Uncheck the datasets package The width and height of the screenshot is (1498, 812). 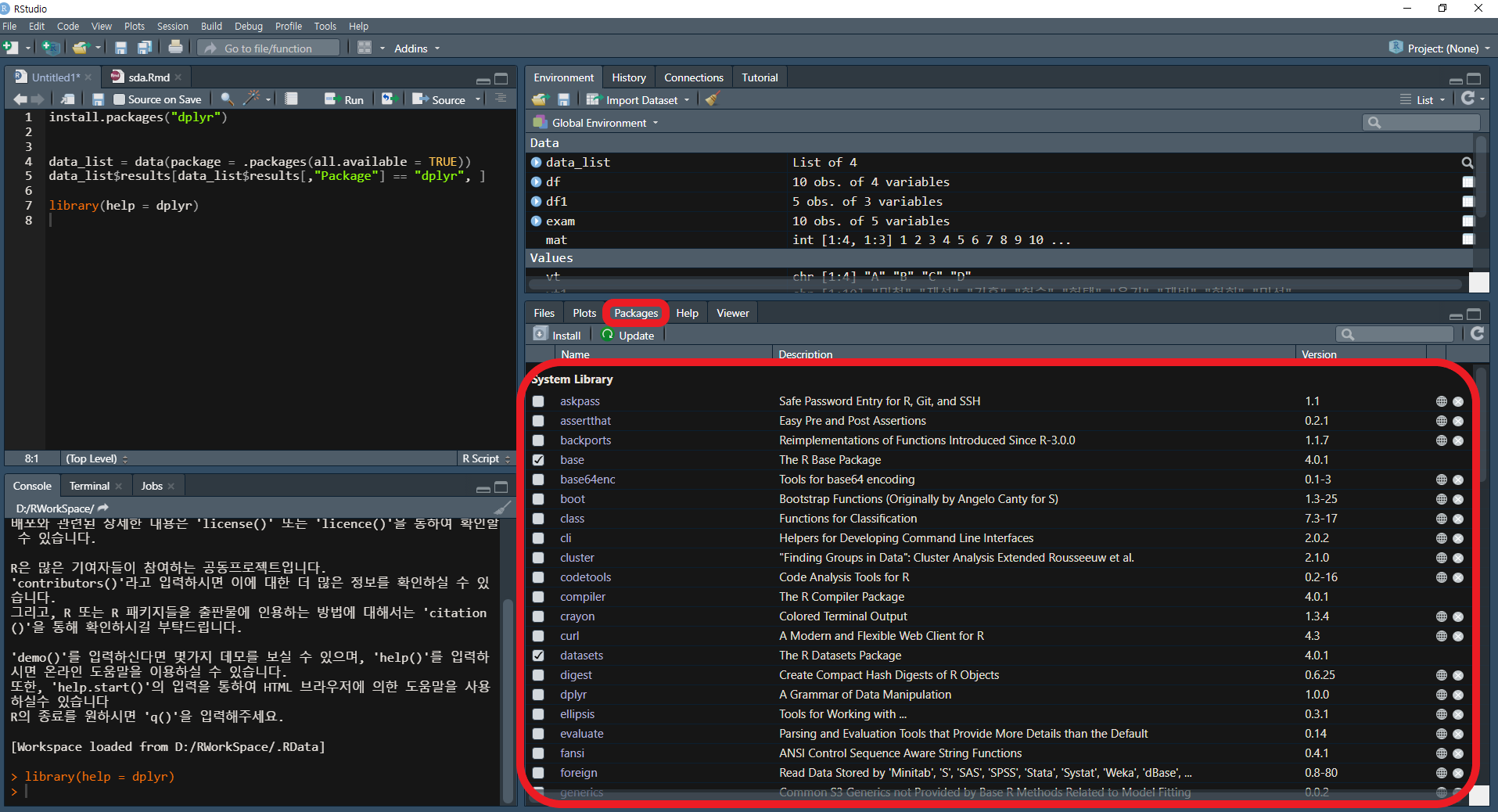coord(538,656)
